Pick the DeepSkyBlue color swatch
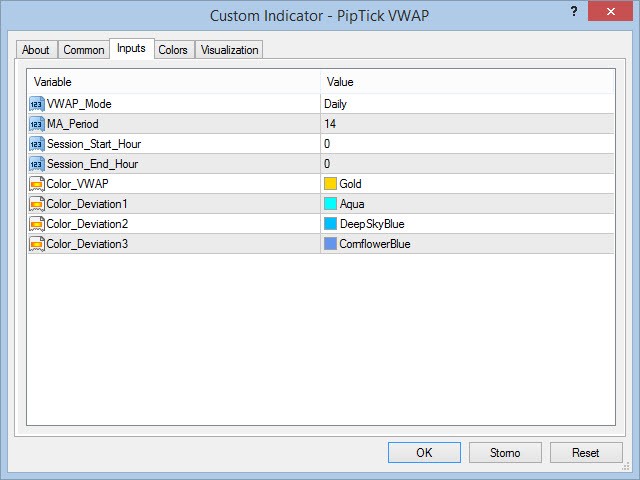640x480 pixels. point(330,224)
